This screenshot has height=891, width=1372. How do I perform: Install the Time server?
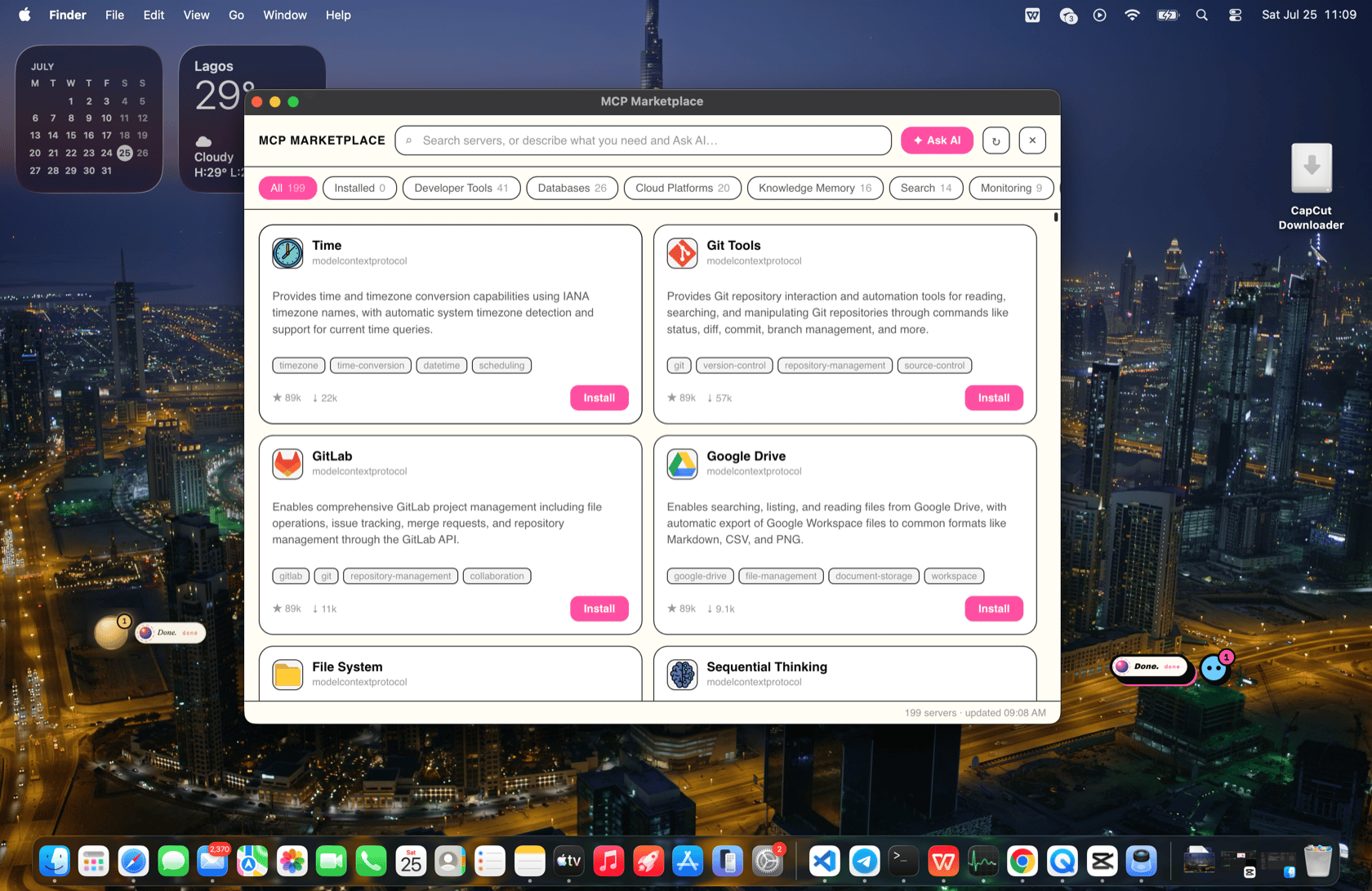599,398
